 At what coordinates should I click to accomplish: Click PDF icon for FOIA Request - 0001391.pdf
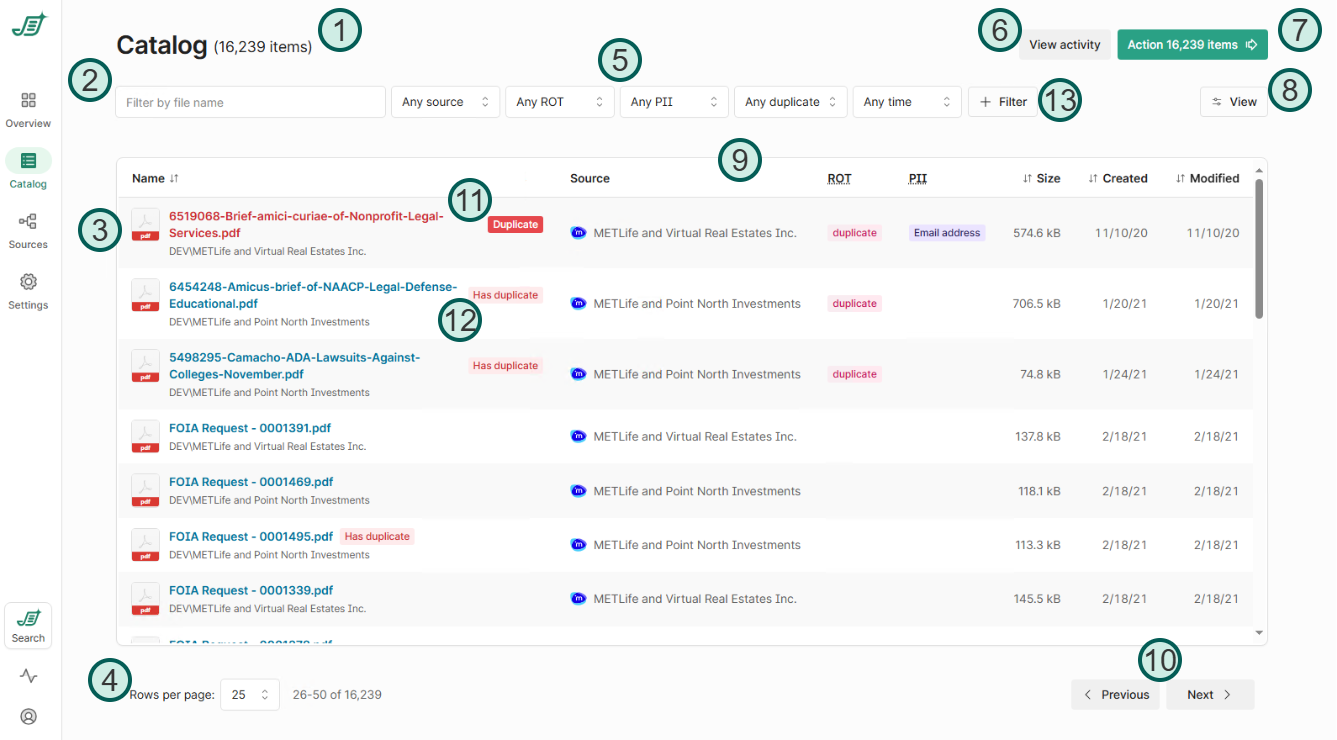pos(146,436)
